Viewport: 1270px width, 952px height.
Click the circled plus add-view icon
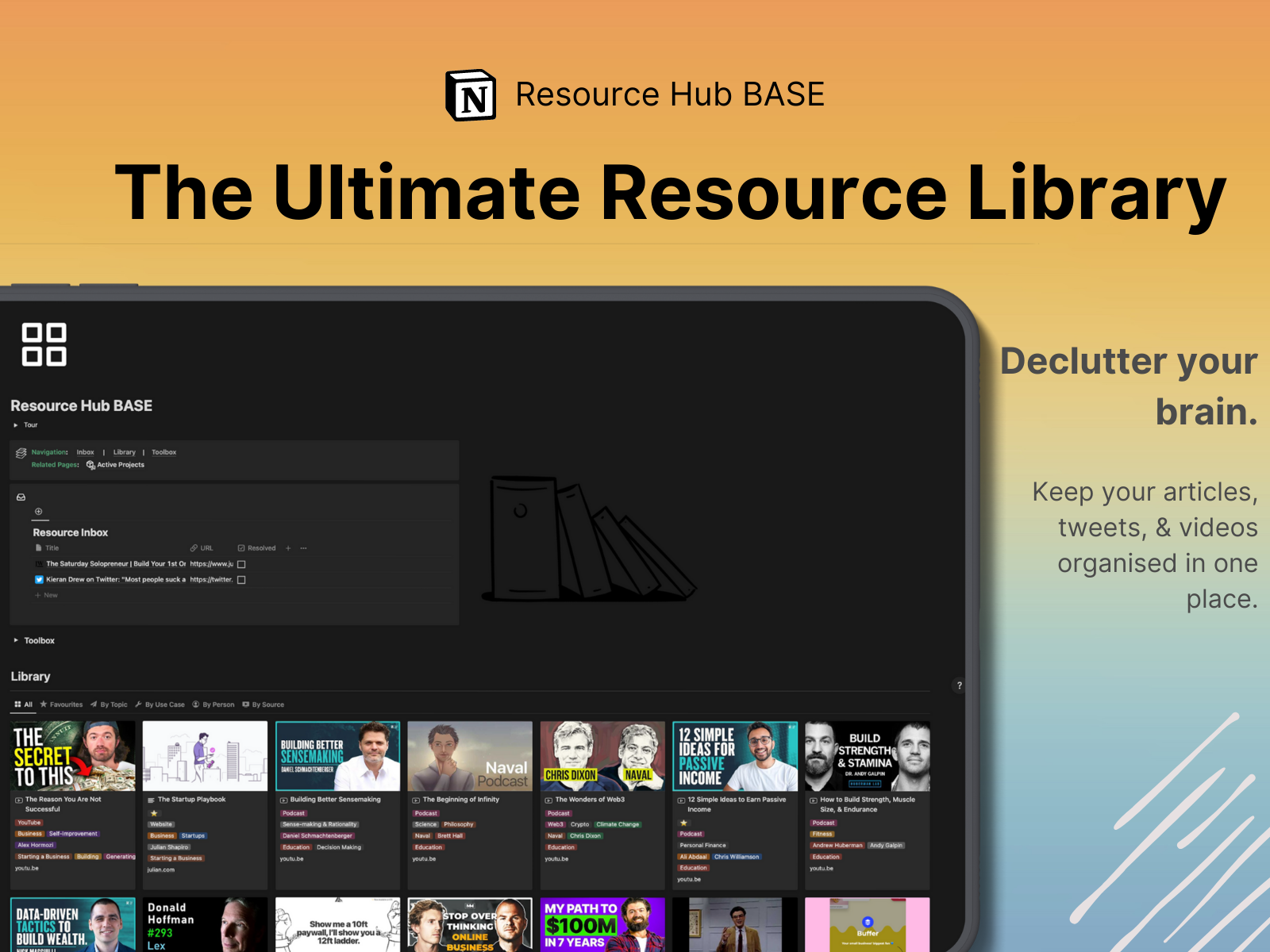pyautogui.click(x=38, y=512)
